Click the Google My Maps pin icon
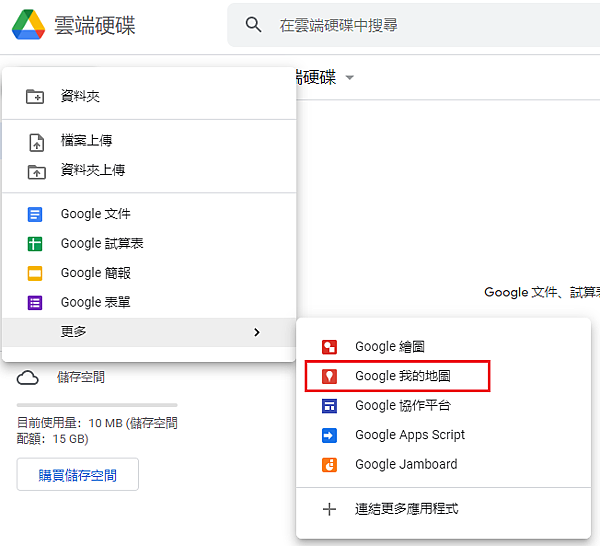Viewport: 600px width, 546px height. point(329,376)
